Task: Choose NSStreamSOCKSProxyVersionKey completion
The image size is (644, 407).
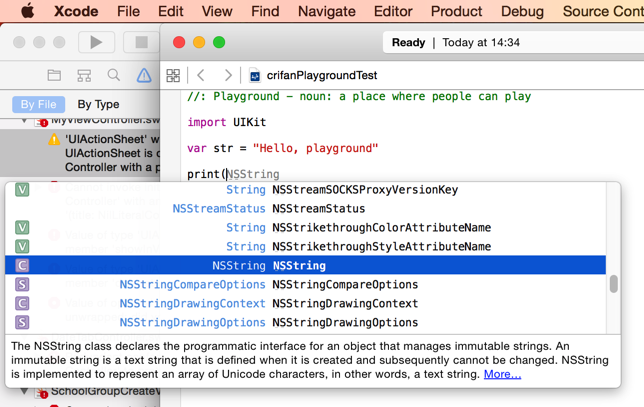Action: (306, 190)
